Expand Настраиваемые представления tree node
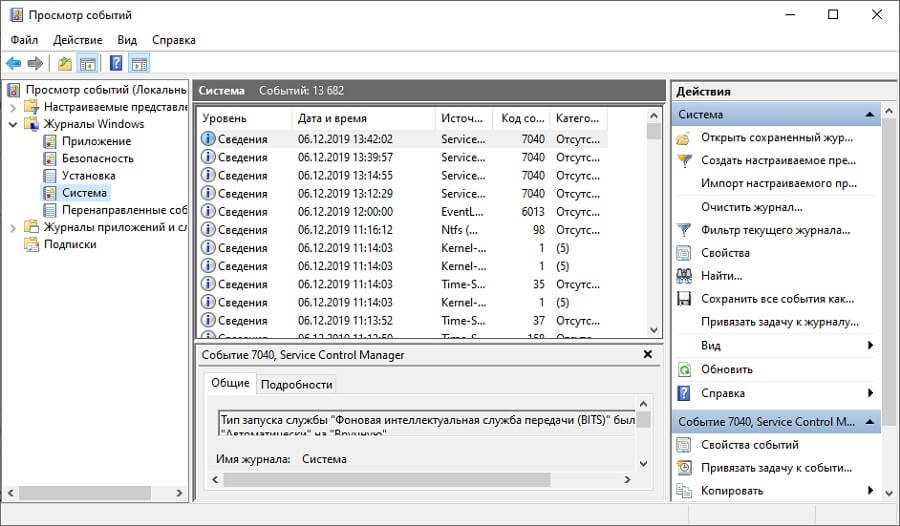900x526 pixels. (13, 107)
